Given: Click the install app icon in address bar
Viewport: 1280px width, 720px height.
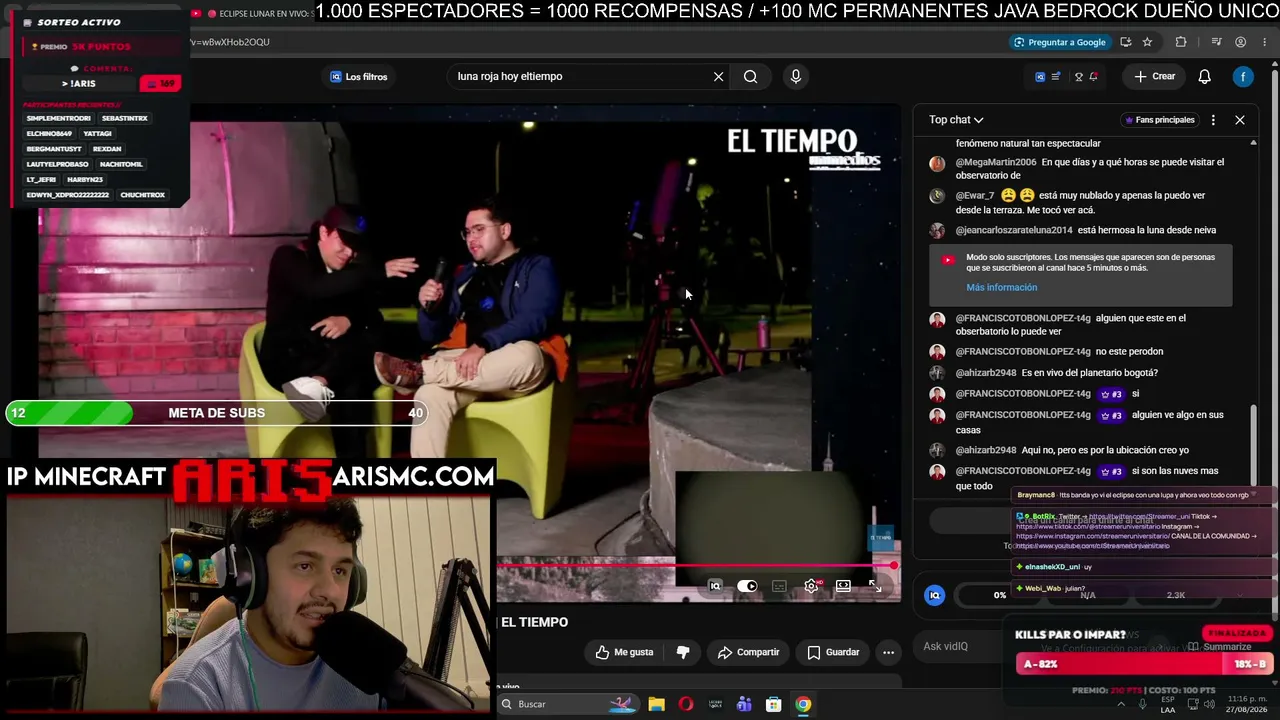Looking at the screenshot, I should (1126, 42).
